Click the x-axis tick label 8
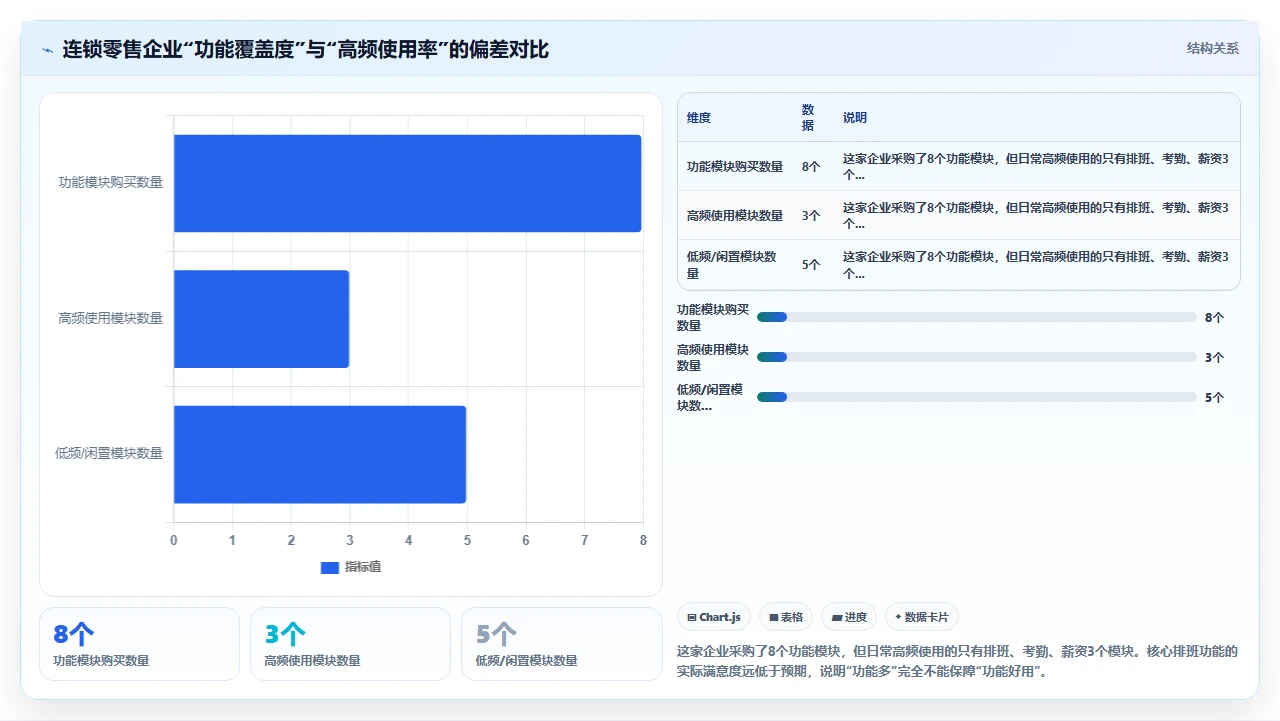The image size is (1280, 721). click(x=643, y=540)
